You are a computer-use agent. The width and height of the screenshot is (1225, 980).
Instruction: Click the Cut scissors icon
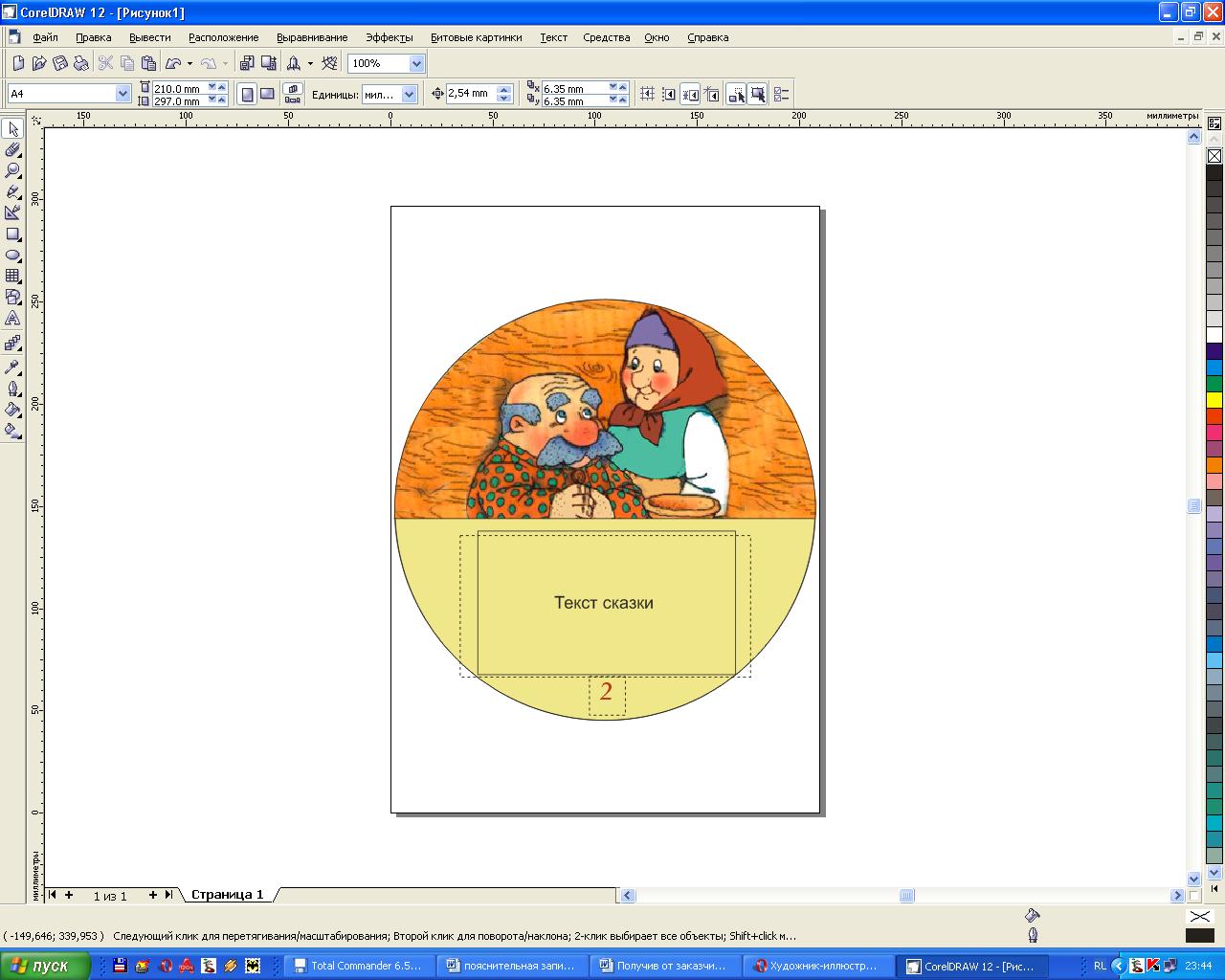[x=105, y=63]
